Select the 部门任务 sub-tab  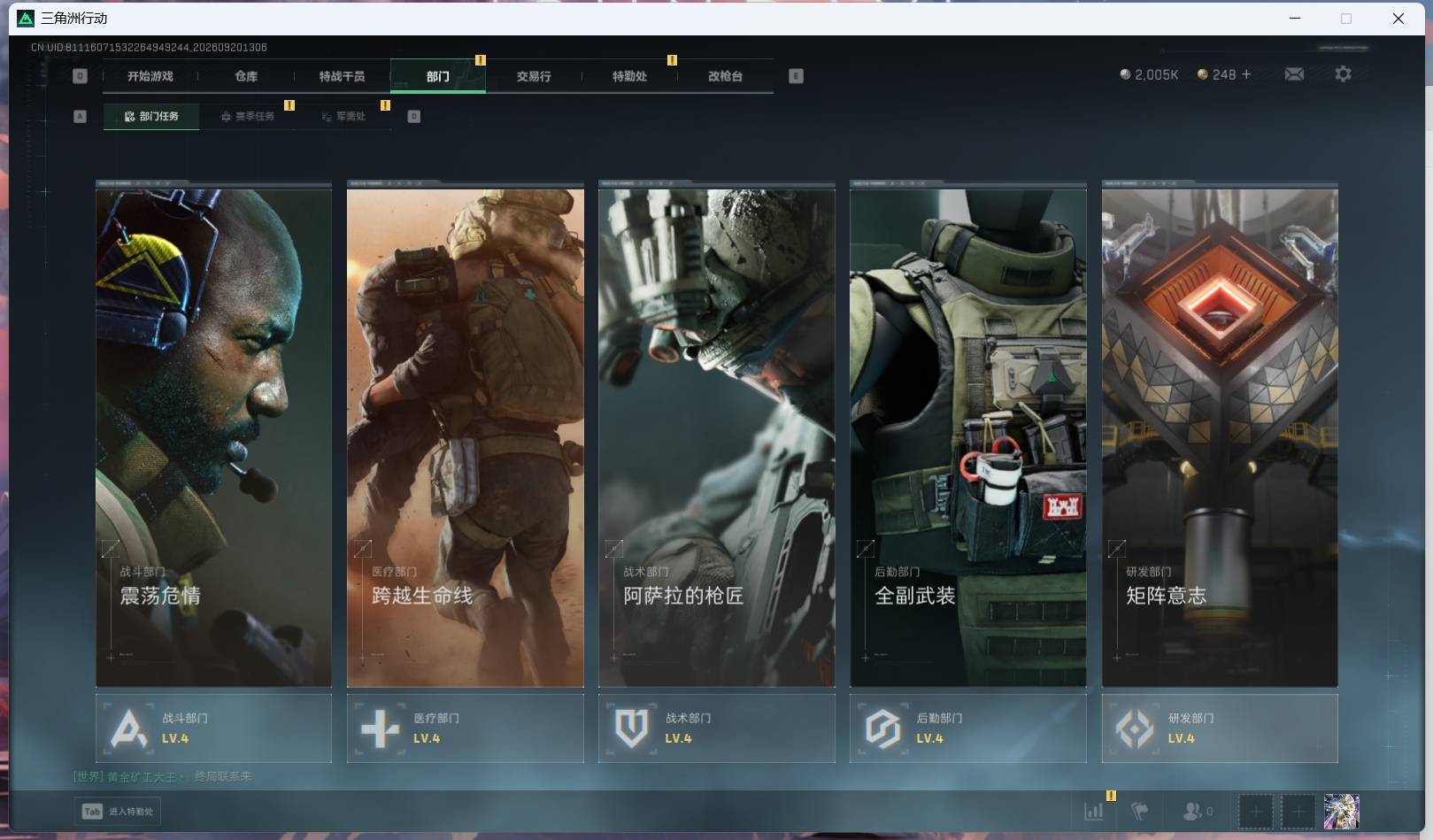[x=151, y=116]
